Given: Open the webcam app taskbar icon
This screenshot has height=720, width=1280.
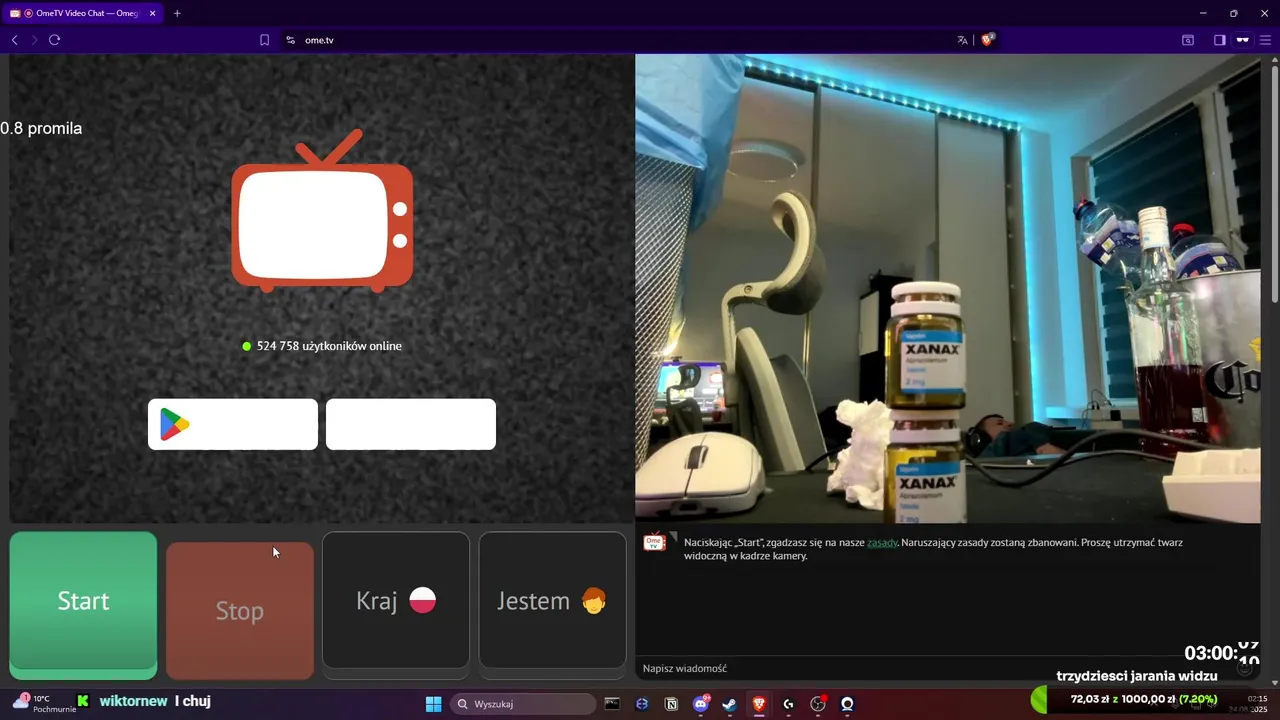Looking at the screenshot, I should click(847, 704).
